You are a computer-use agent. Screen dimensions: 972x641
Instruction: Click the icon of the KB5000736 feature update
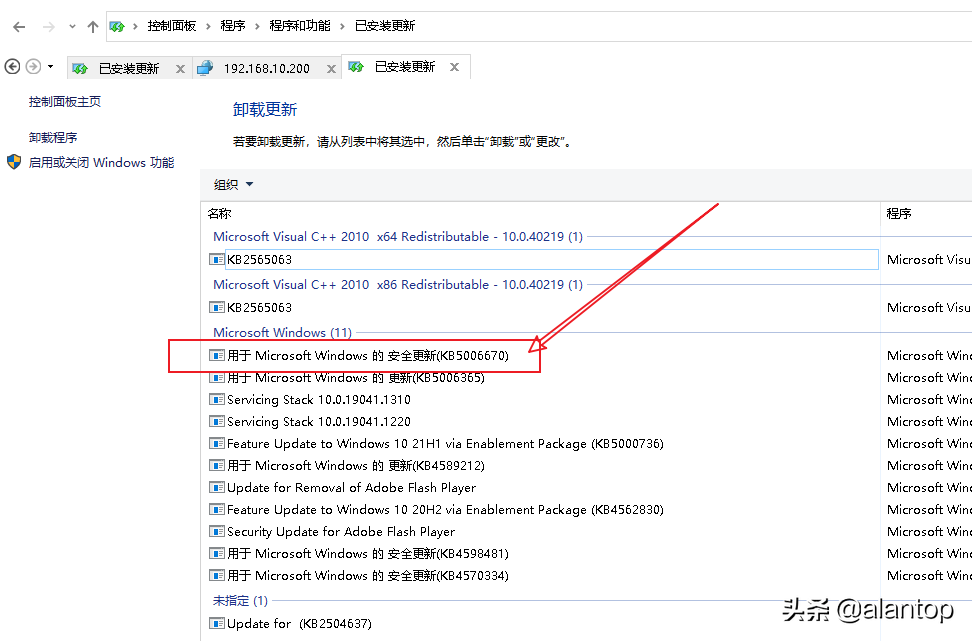click(216, 444)
